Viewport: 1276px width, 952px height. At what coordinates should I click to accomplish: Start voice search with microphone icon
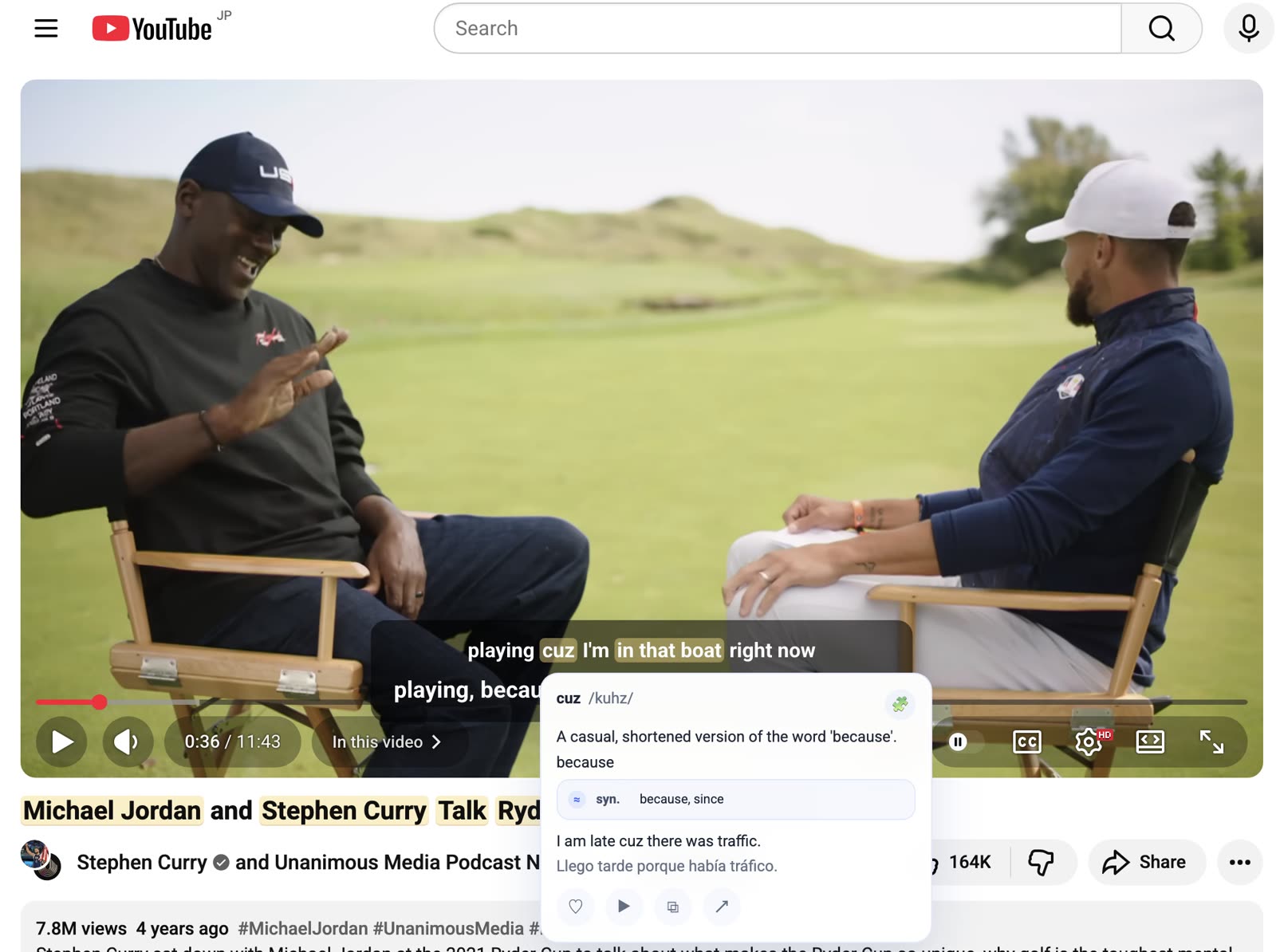click(1249, 29)
